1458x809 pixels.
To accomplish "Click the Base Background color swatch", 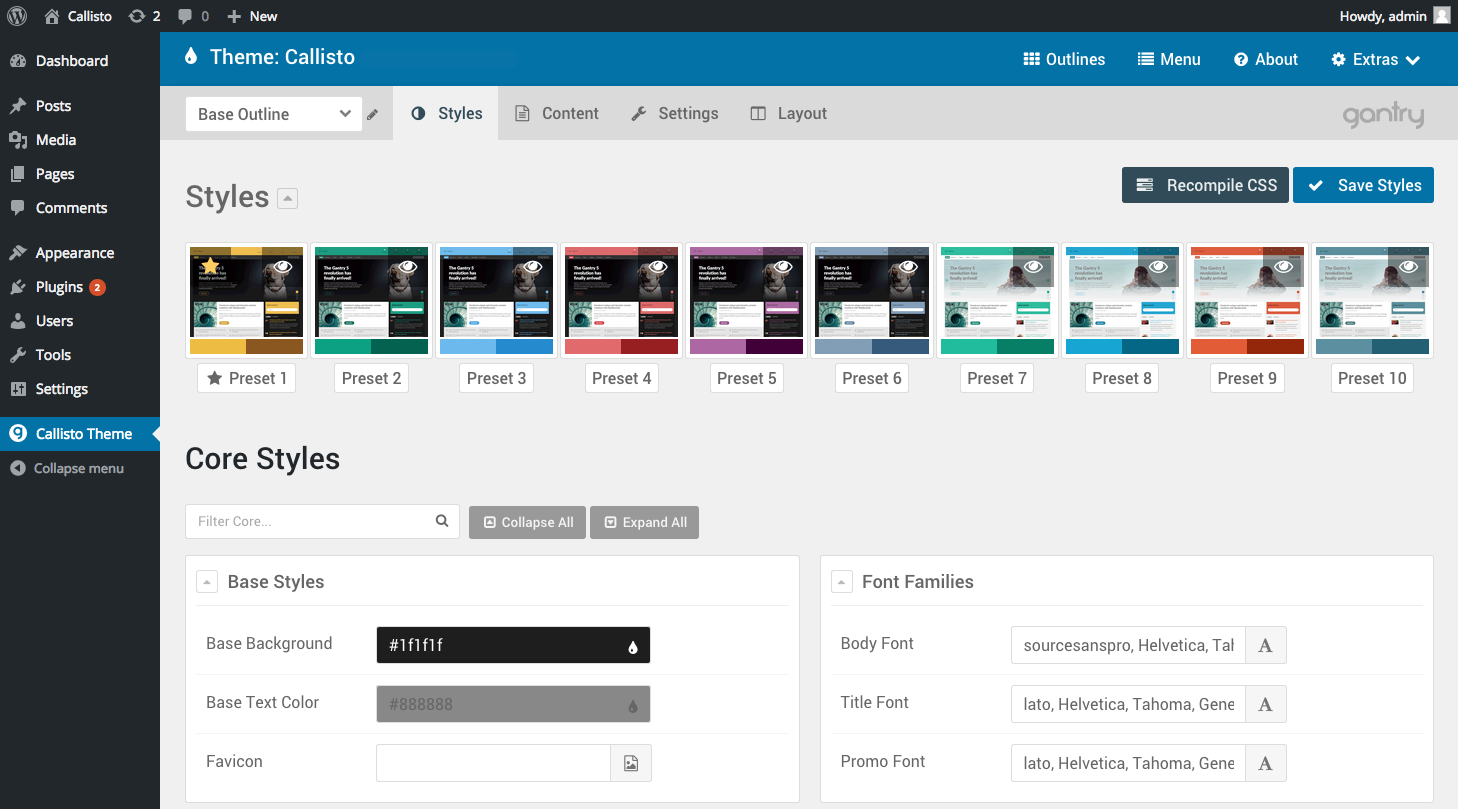I will coord(513,645).
